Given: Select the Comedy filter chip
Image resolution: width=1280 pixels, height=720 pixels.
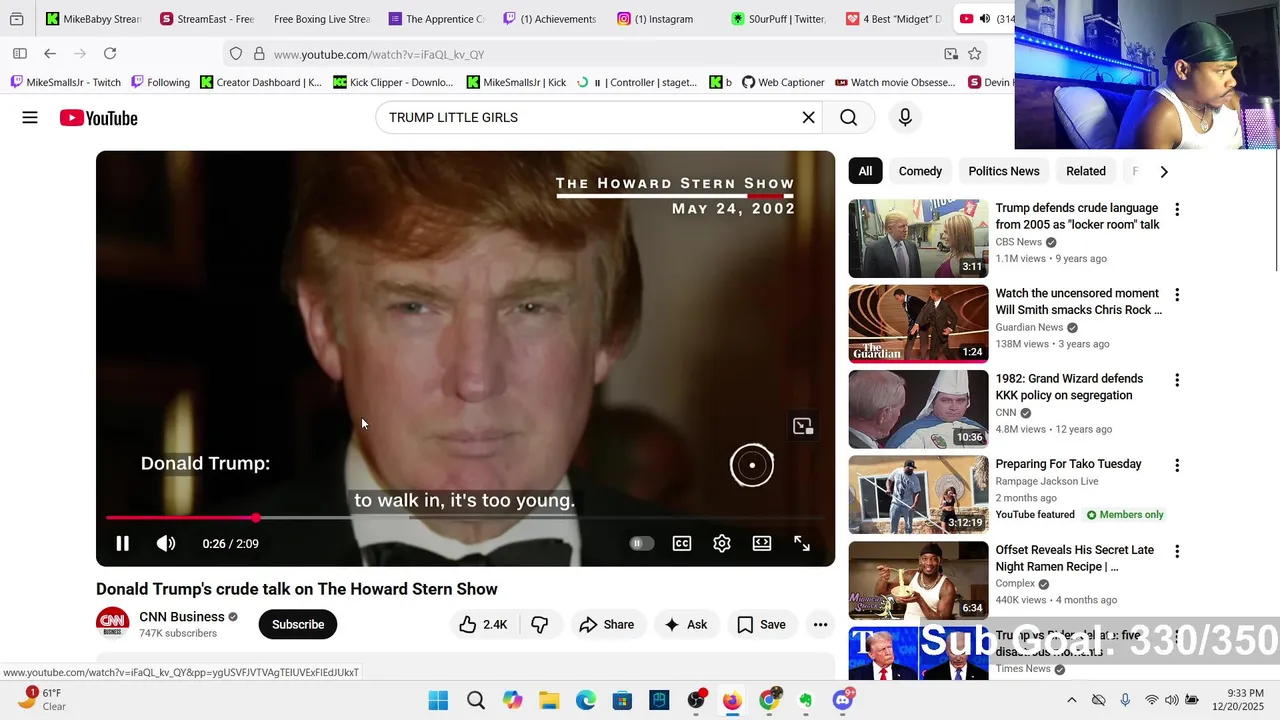Looking at the screenshot, I should [920, 171].
